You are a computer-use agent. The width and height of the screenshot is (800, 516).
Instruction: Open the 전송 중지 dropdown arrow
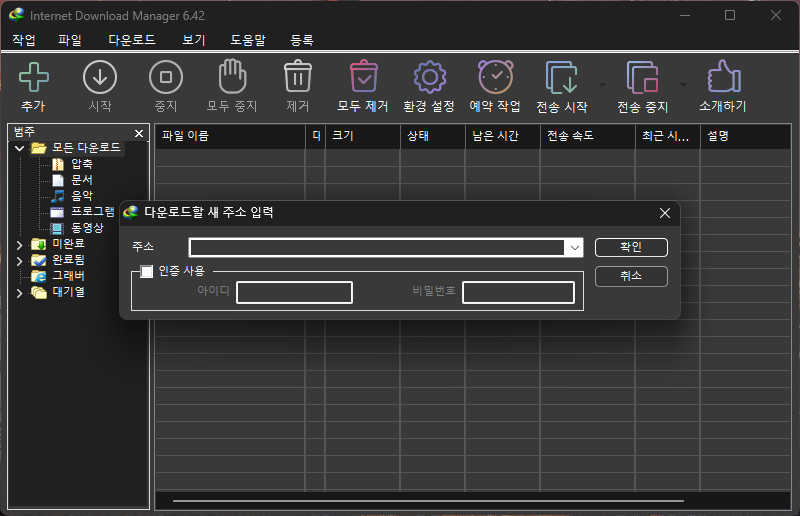pos(684,85)
